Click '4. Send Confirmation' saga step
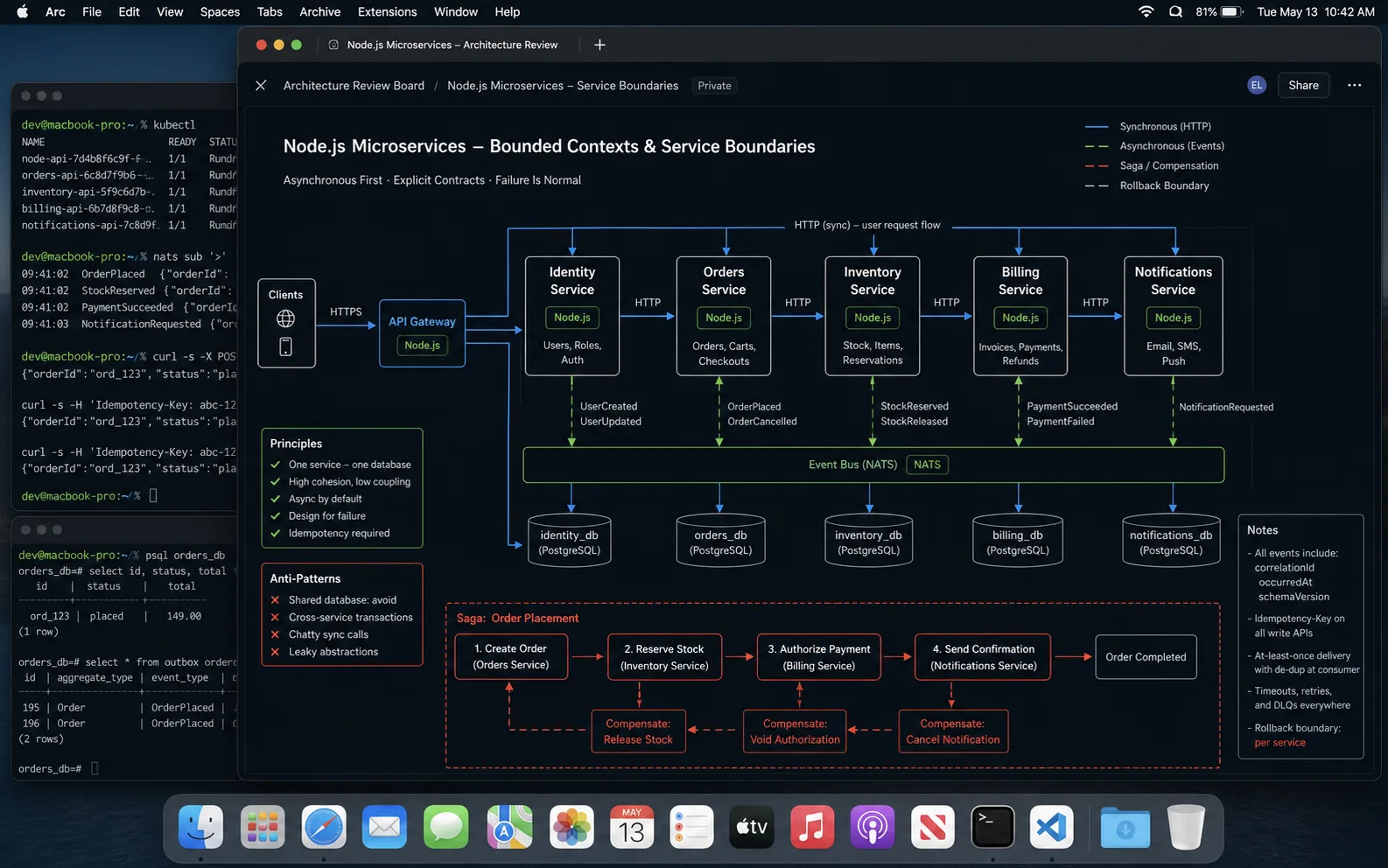 [983, 657]
